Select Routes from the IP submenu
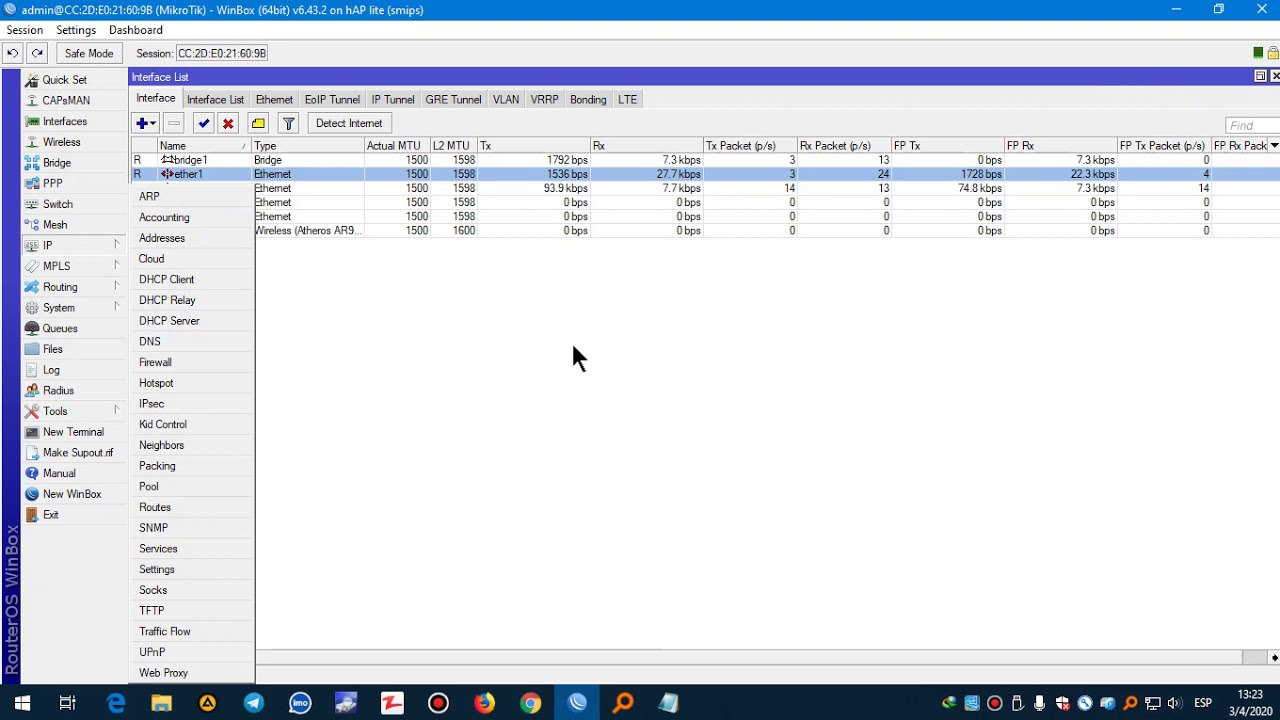The height and width of the screenshot is (720, 1280). point(155,507)
